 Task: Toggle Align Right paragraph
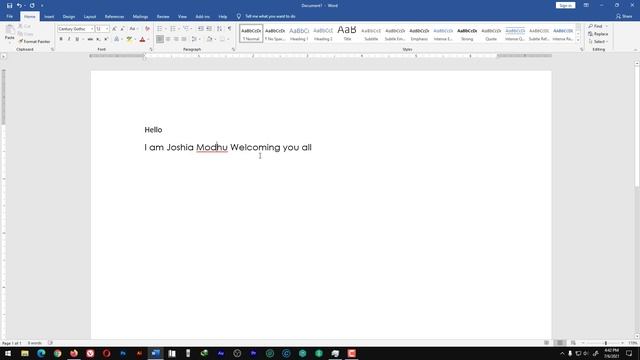[x=176, y=39]
